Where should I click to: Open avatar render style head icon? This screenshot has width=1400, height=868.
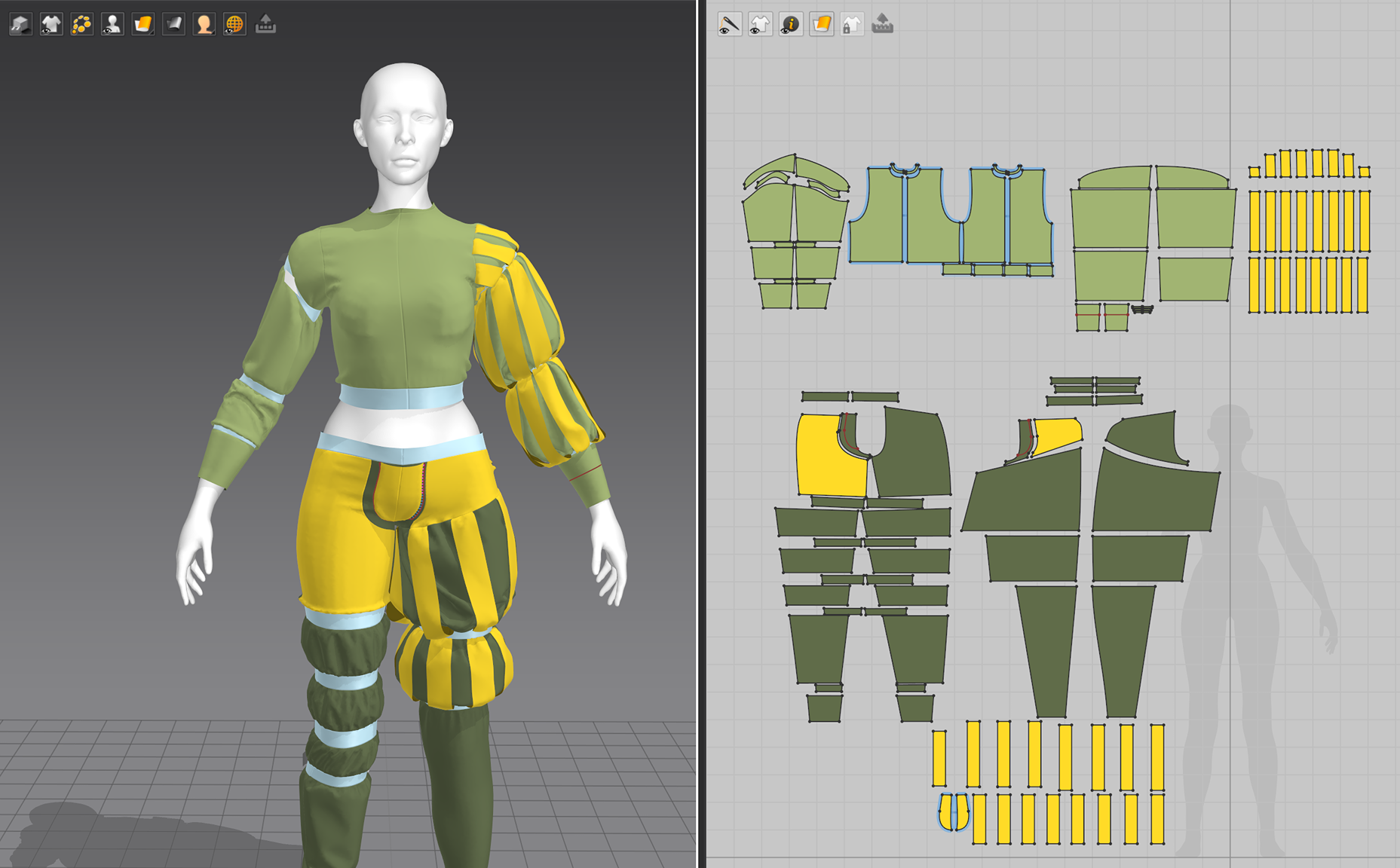(204, 24)
